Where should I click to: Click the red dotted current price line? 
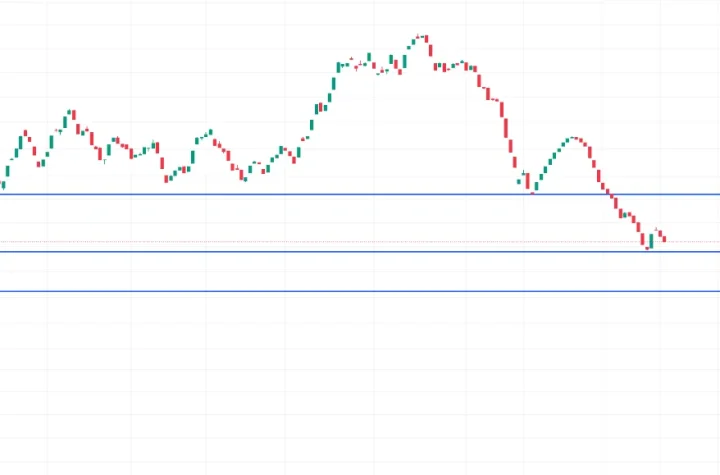tap(300, 242)
